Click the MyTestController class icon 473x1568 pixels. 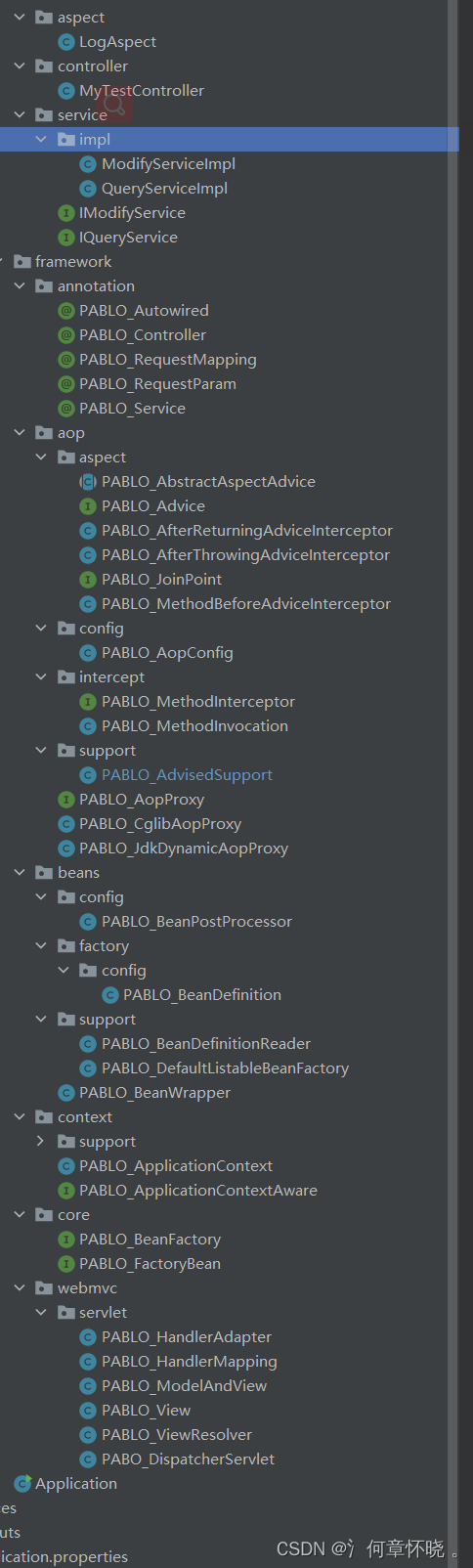pos(66,91)
